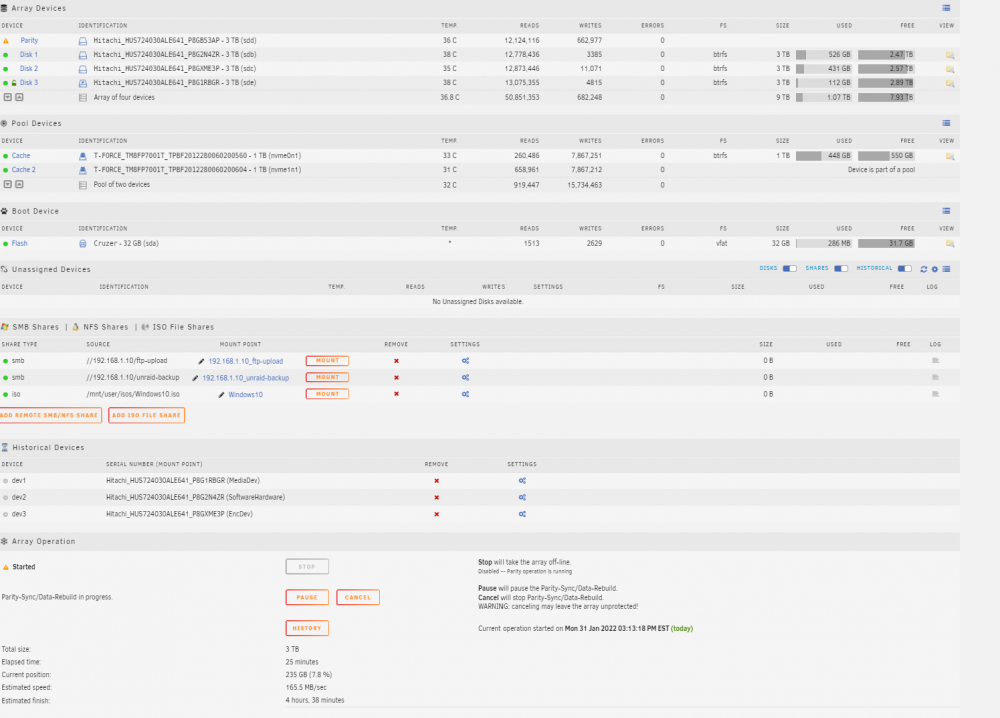Toggle Pool Devices table view icon
Screen dimensions: 1000x718
tap(946, 123)
